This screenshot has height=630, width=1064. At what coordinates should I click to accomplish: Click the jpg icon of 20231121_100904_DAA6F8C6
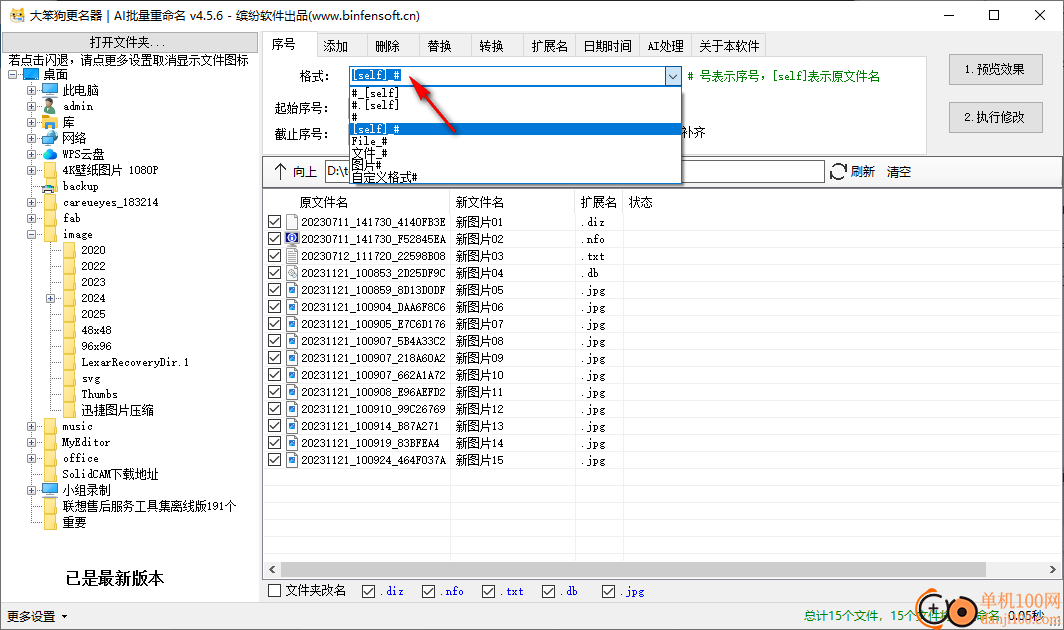coord(292,307)
